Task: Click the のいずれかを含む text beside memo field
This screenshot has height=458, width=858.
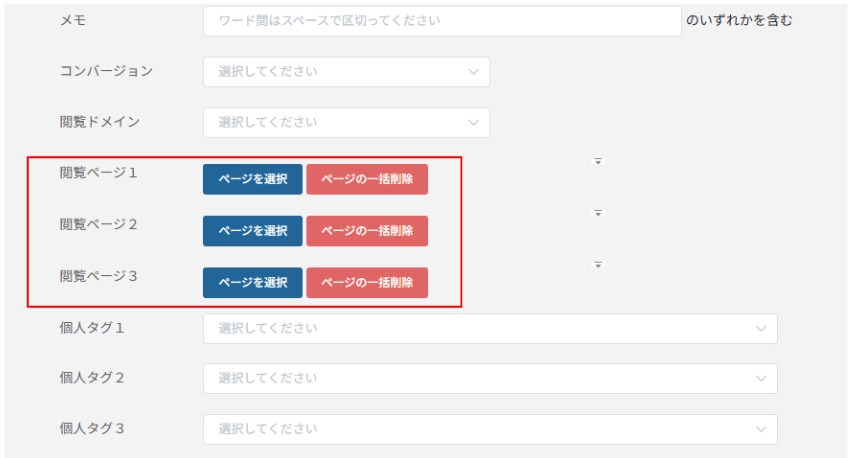Action: 739,20
